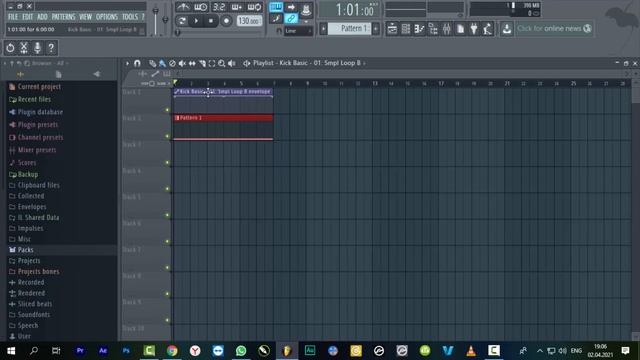Screen dimensions: 640x360
Task: Toggle auto-scroll arrow icon
Action: (291, 7)
